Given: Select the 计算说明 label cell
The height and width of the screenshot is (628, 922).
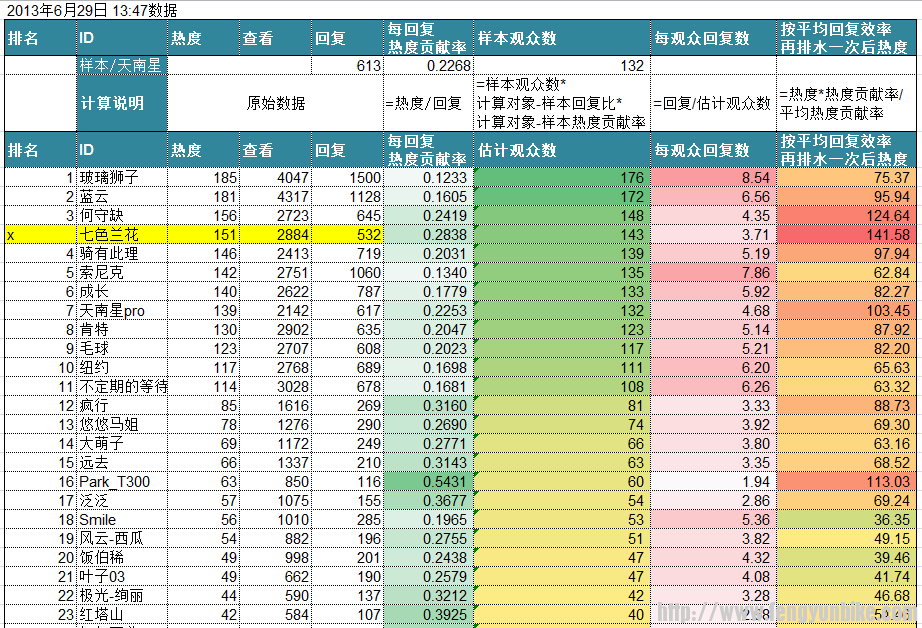Looking at the screenshot, I should tap(121, 103).
